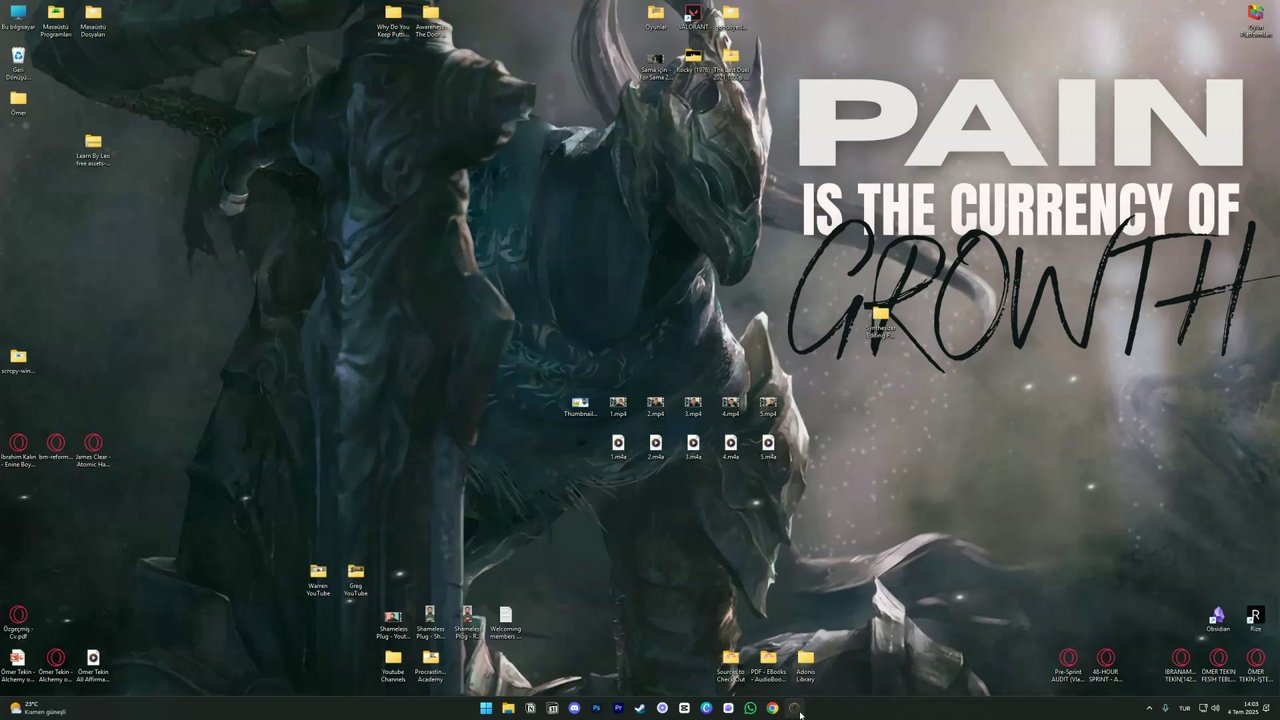Image resolution: width=1280 pixels, height=720 pixels.
Task: Open The Last Duel folder
Action: pos(731,63)
